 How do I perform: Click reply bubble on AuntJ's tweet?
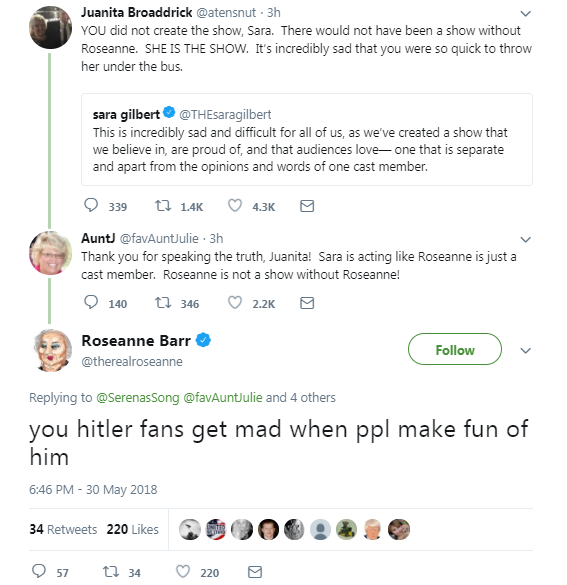coord(91,303)
